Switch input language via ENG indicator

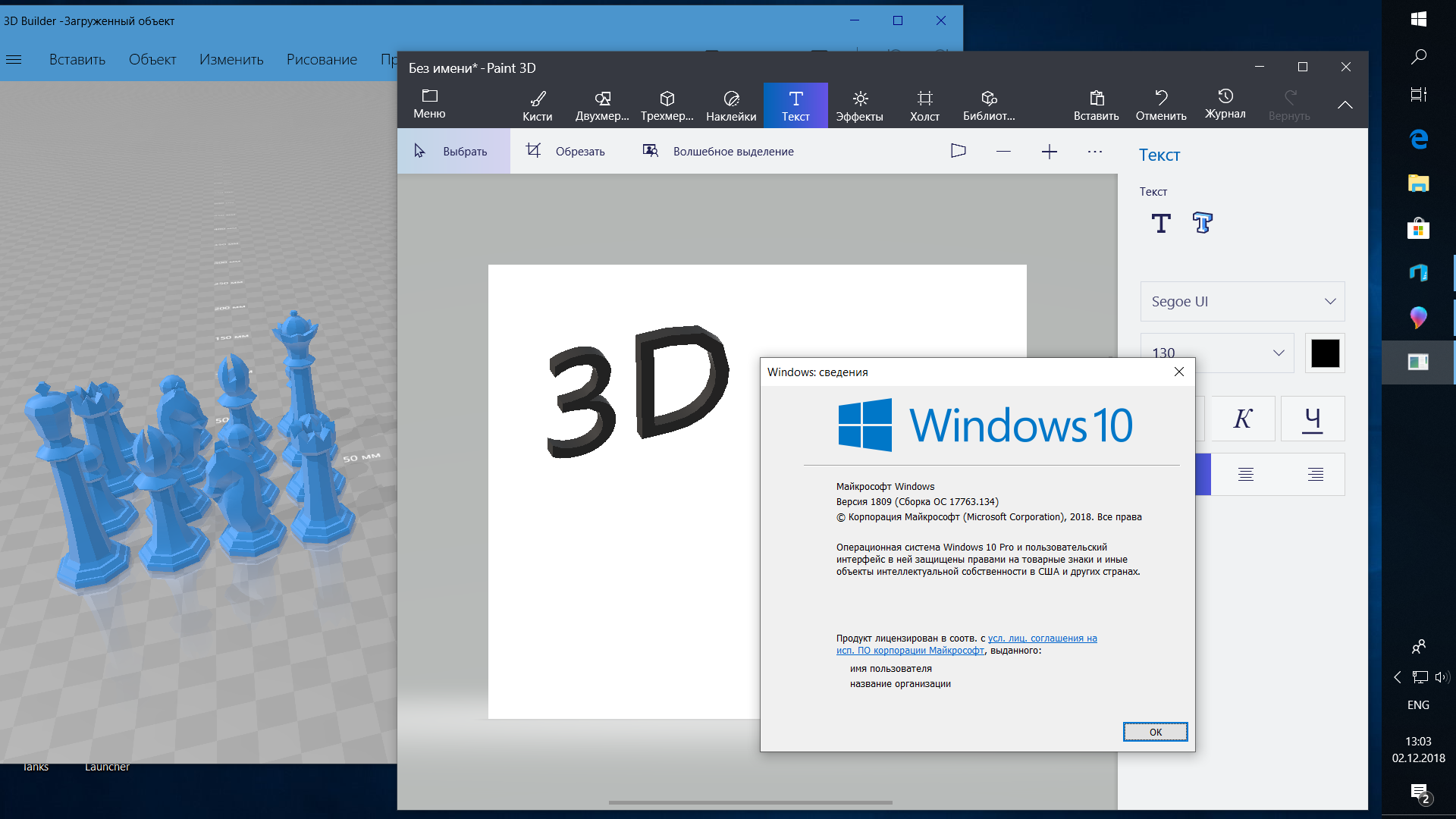pyautogui.click(x=1418, y=704)
